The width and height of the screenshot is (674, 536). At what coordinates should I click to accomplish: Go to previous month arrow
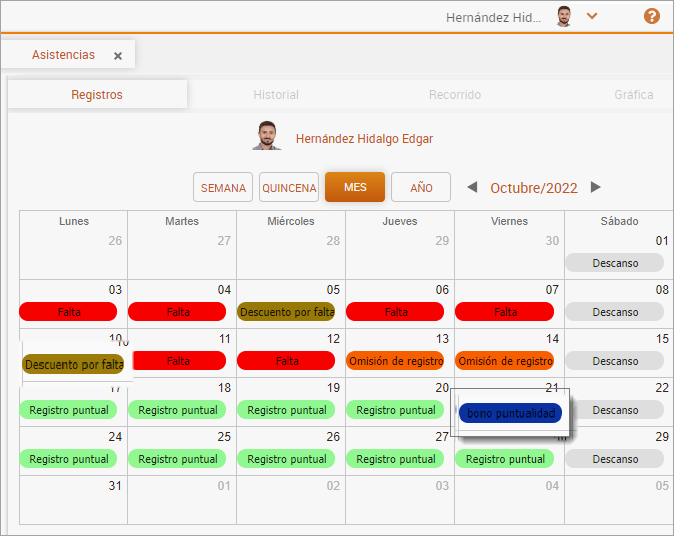(472, 187)
